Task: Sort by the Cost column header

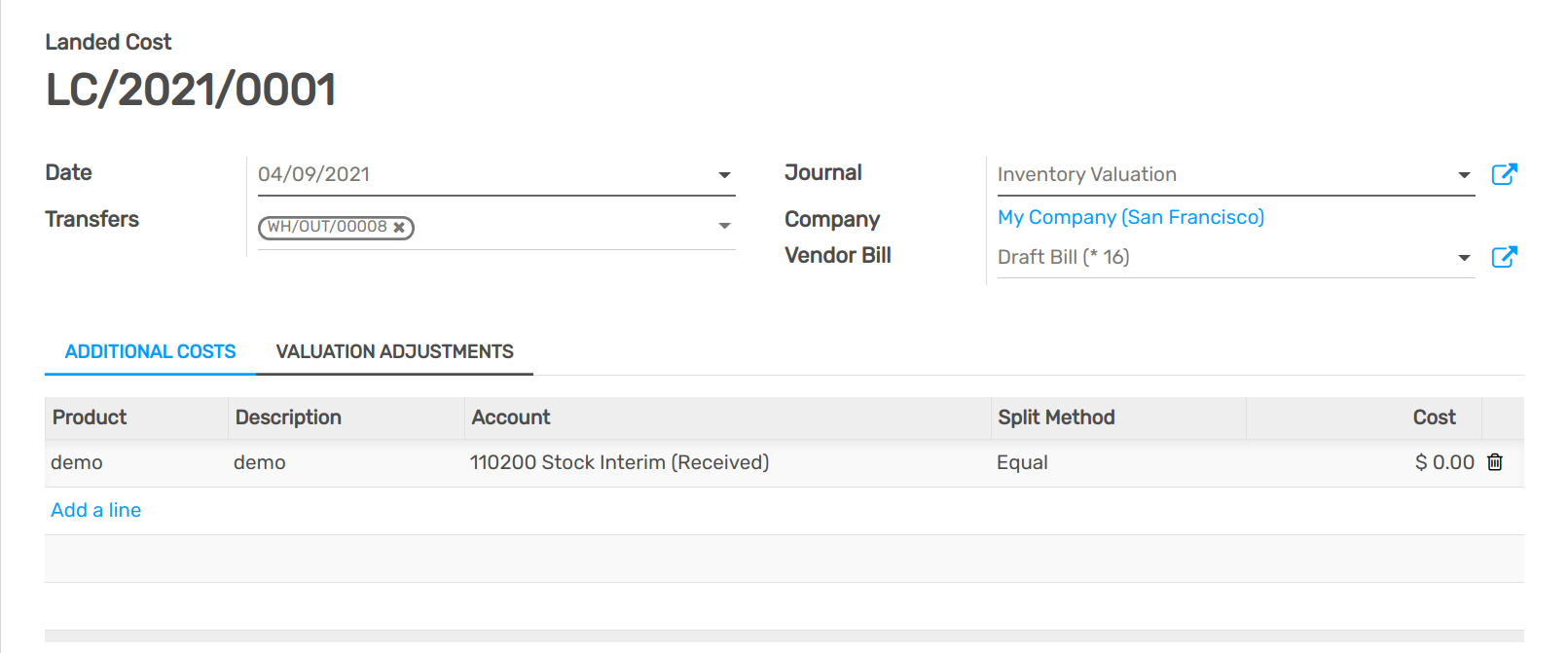Action: pyautogui.click(x=1364, y=417)
